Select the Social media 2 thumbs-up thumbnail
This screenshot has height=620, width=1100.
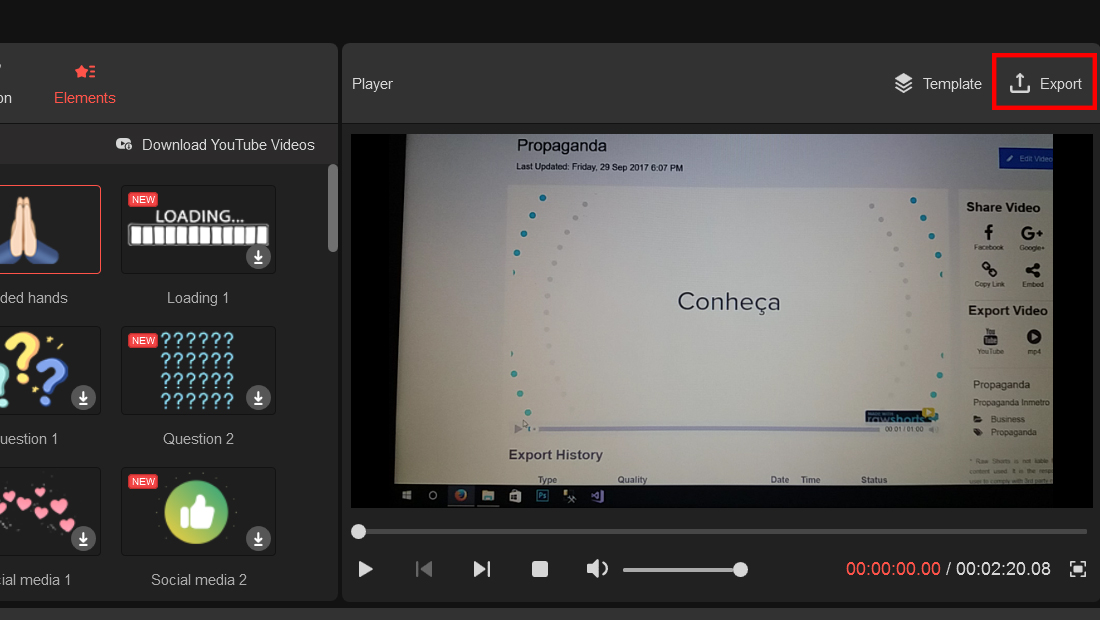click(198, 511)
